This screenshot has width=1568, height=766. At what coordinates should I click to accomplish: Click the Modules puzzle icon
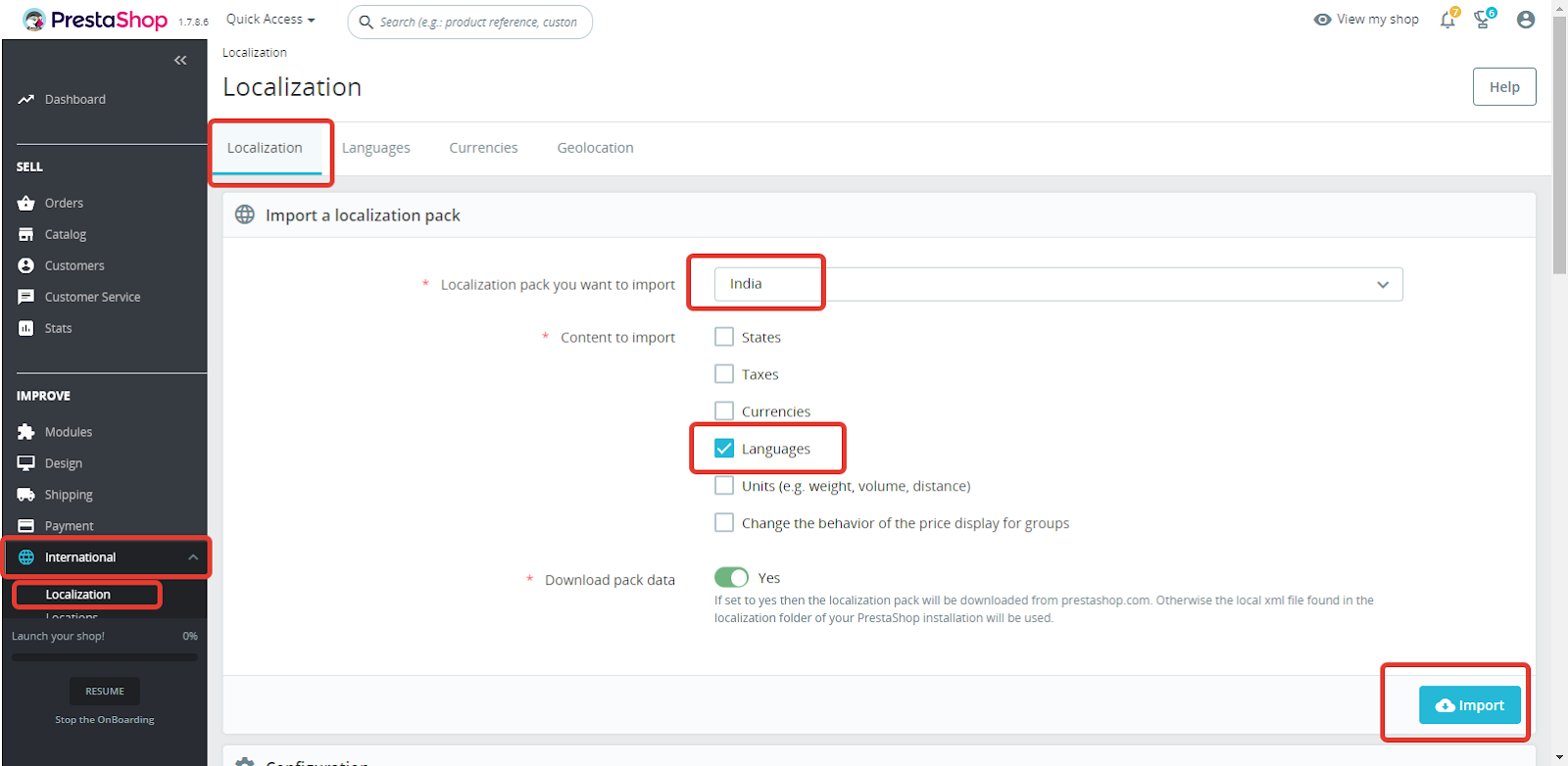click(26, 432)
